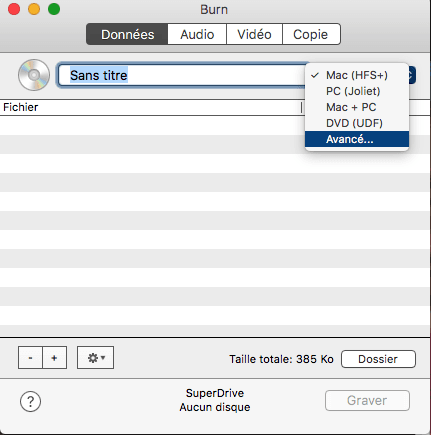Viewport: 431px width, 435px height.
Task: Click the minus remove file button
Action: (30, 358)
